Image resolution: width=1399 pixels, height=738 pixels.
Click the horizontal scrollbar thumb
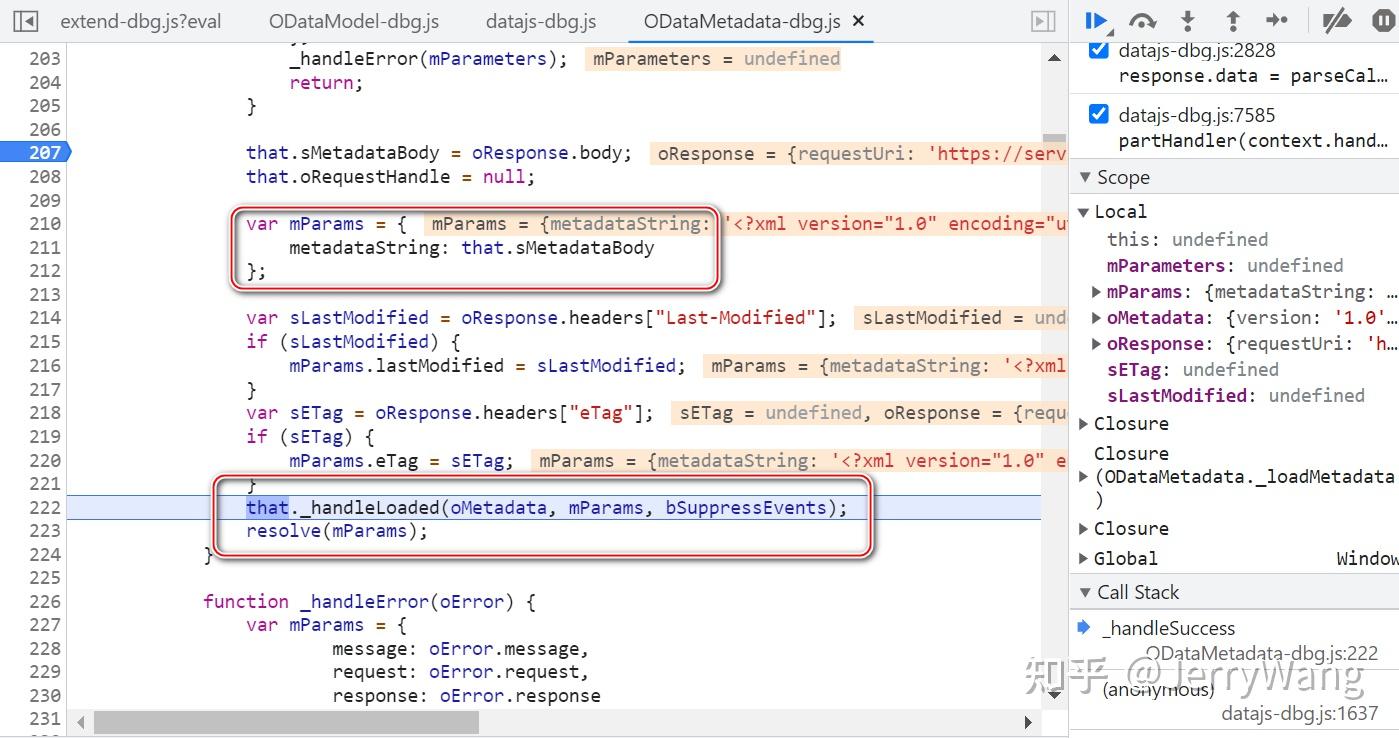click(286, 722)
